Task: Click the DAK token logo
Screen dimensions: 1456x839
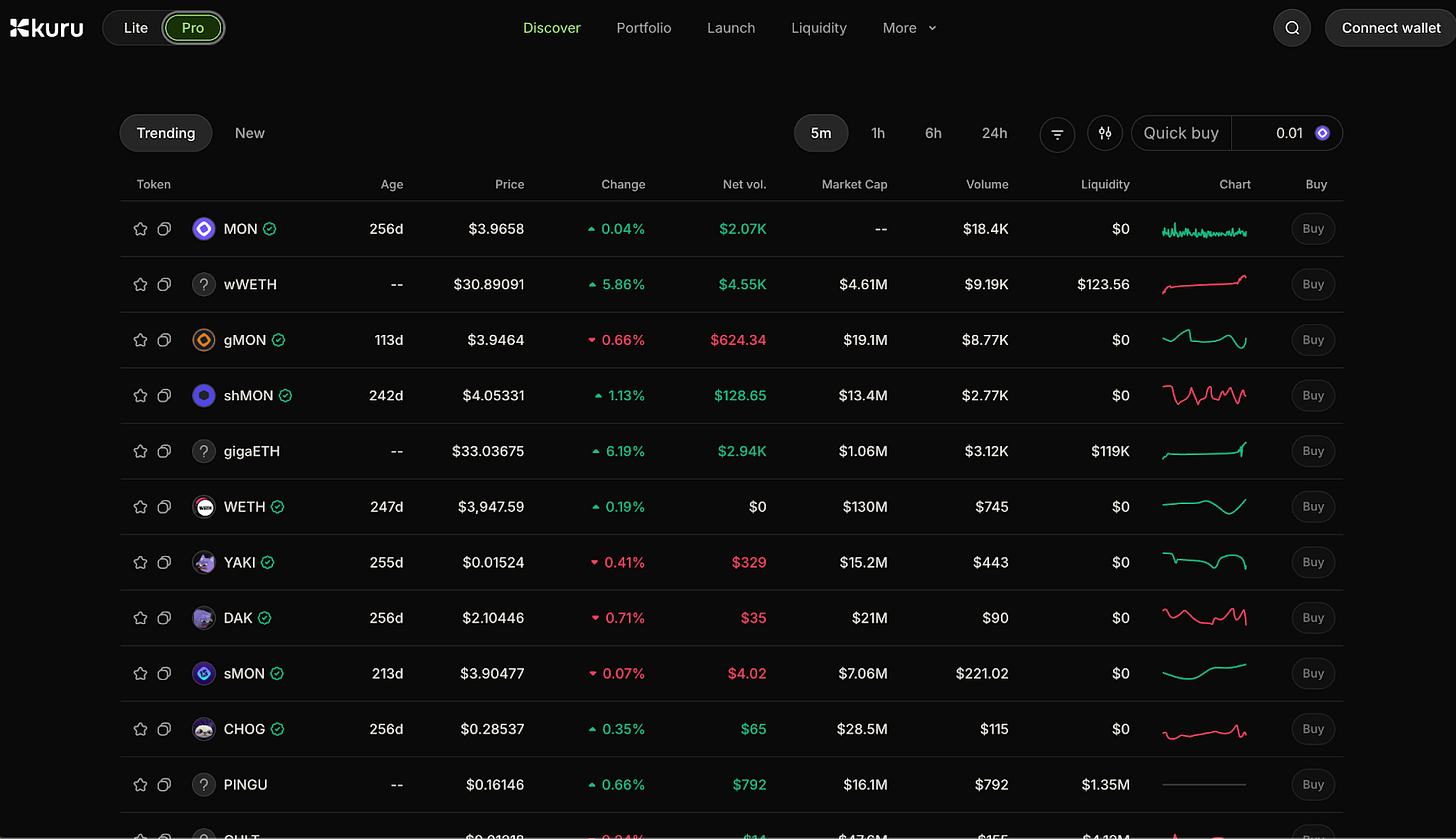Action: (x=204, y=618)
